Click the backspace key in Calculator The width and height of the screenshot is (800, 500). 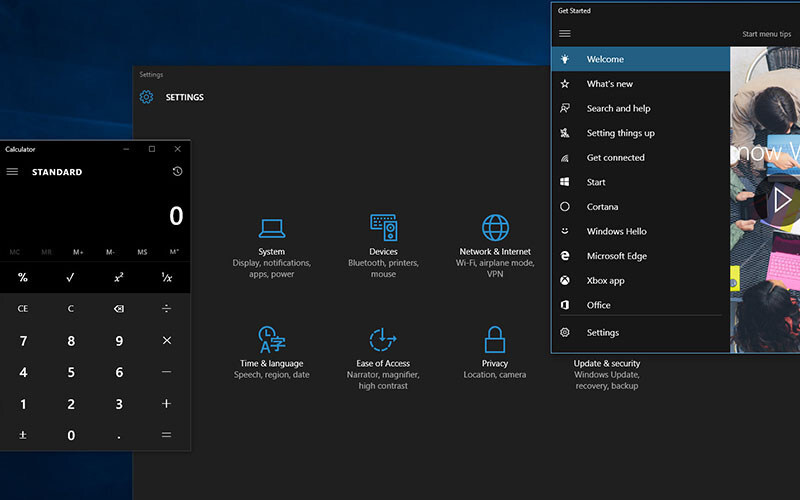tap(119, 309)
